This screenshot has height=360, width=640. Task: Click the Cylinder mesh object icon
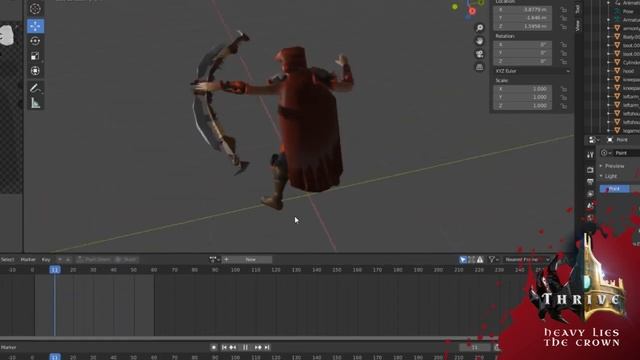(x=617, y=62)
